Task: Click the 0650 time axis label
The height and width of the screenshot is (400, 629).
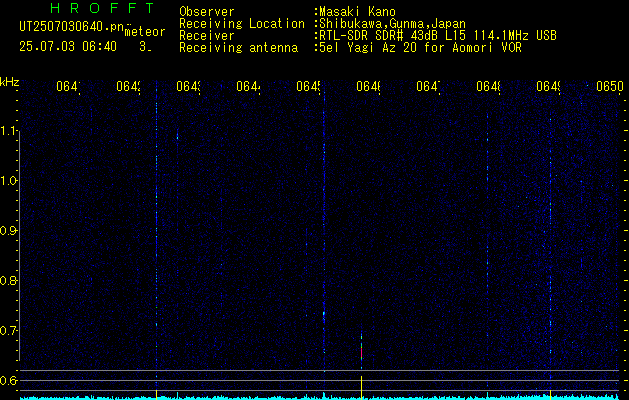Action: [x=610, y=86]
